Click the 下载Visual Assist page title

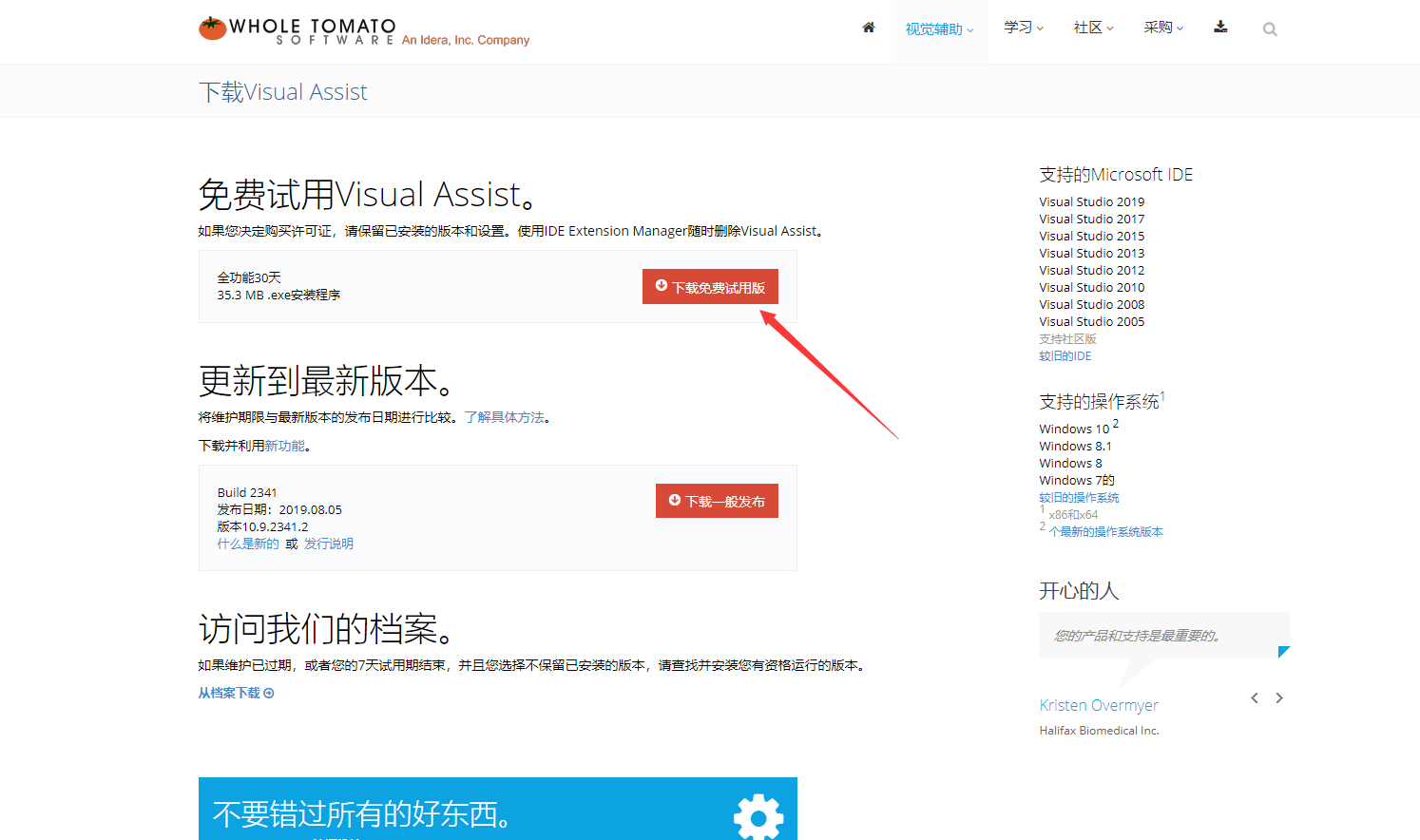[x=282, y=91]
